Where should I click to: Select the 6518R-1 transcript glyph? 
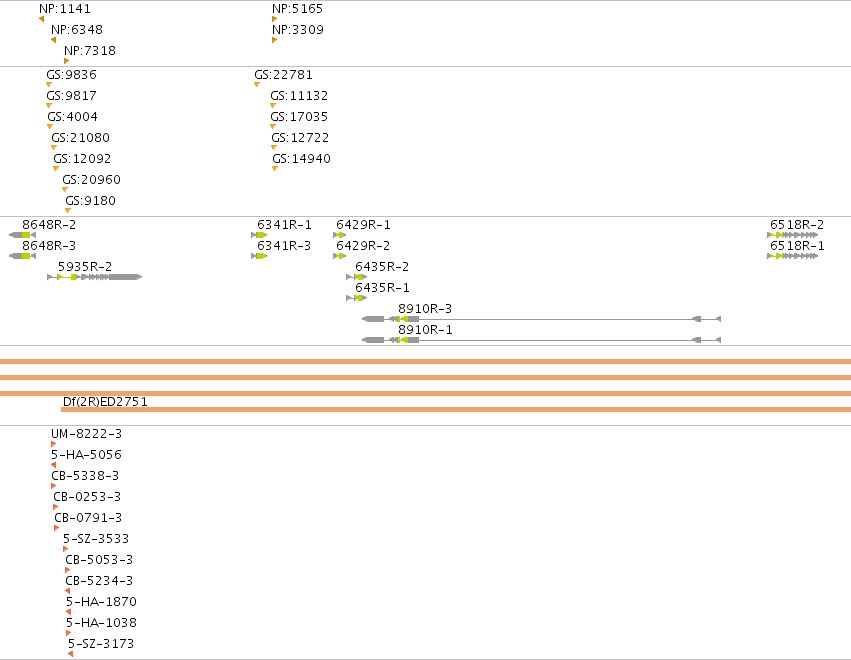pos(792,256)
